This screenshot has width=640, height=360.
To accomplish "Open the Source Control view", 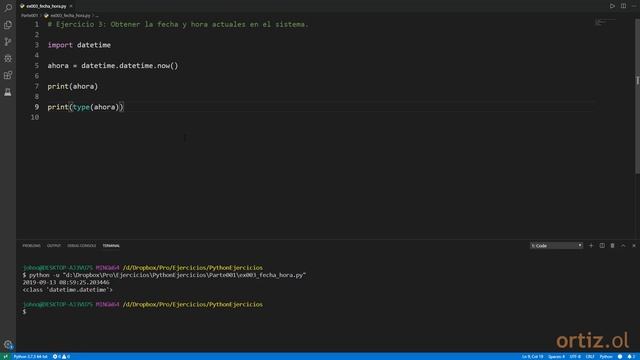I will pyautogui.click(x=8, y=42).
